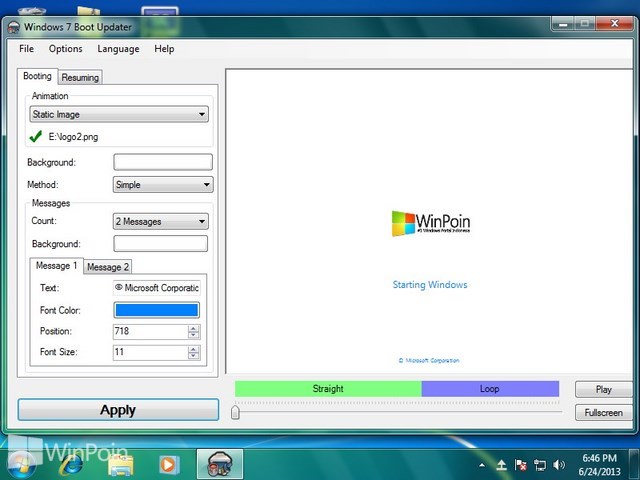
Task: Click the green checkmark beside logo2.png
Action: coord(36,136)
